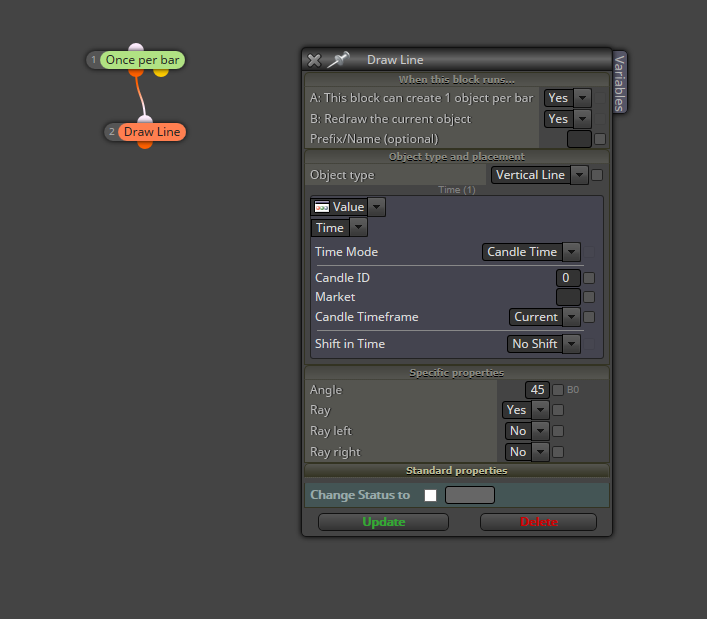Toggle the checkbox next to Ray right
This screenshot has width=707, height=619.
(x=558, y=452)
